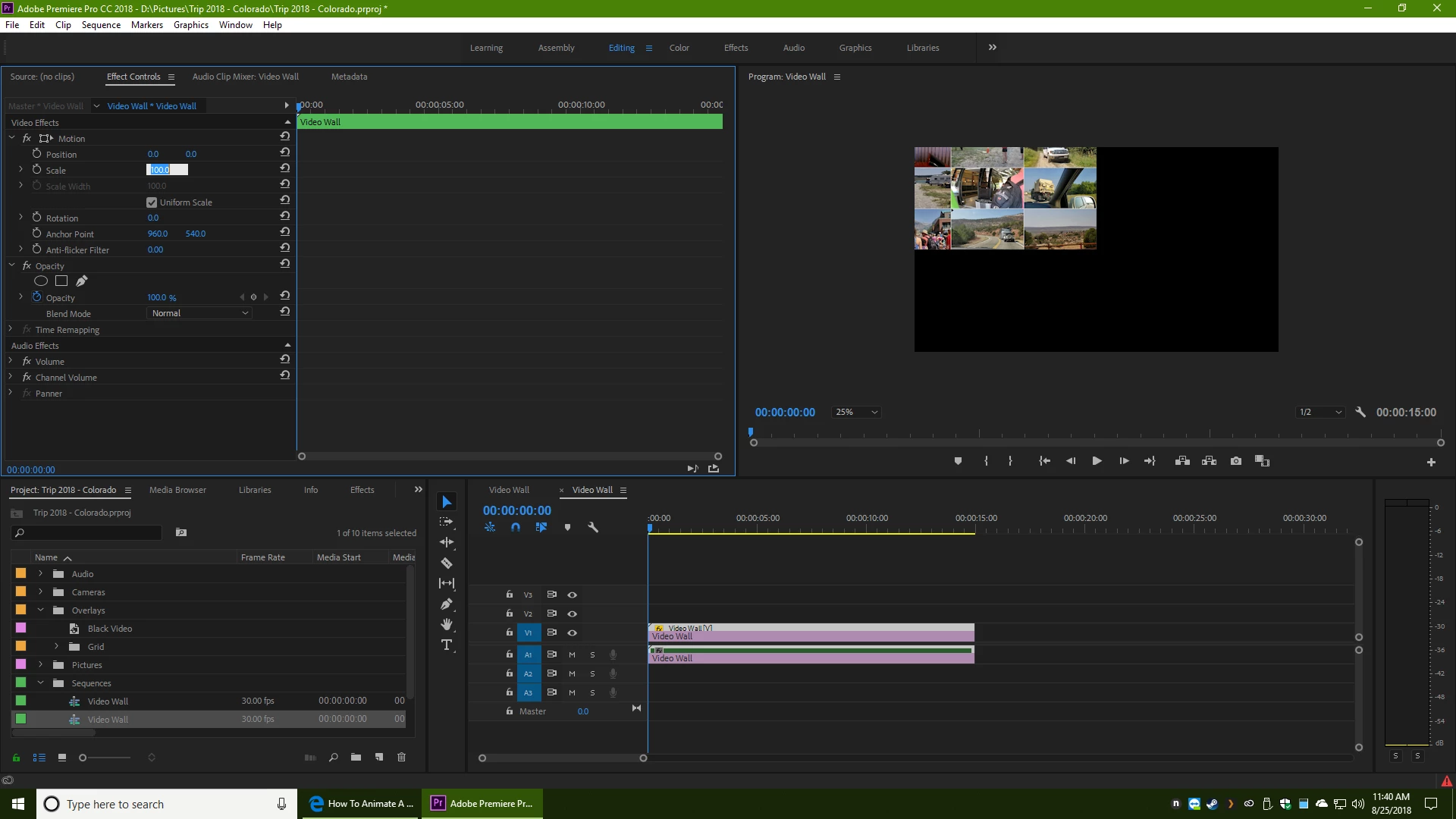Screen dimensions: 1456x819
Task: Hide track V2 using eye icon
Action: click(x=573, y=613)
